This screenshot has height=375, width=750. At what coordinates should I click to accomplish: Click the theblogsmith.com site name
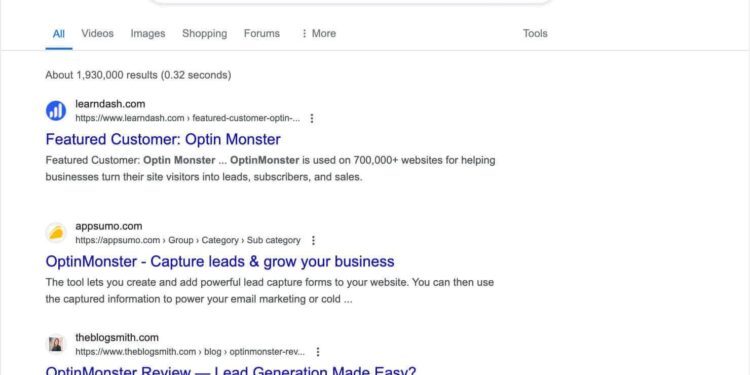coord(117,338)
